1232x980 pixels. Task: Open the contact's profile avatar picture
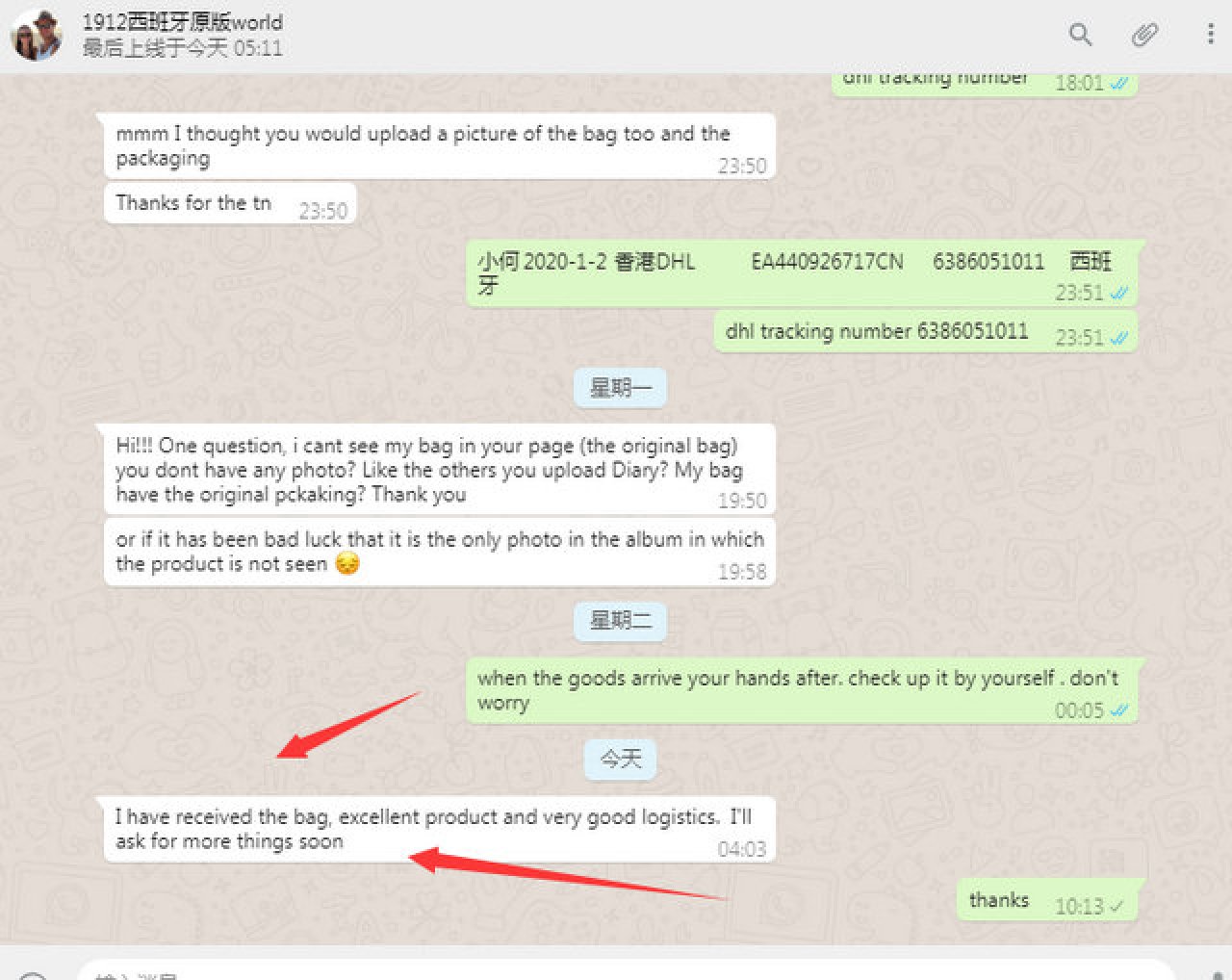(37, 35)
